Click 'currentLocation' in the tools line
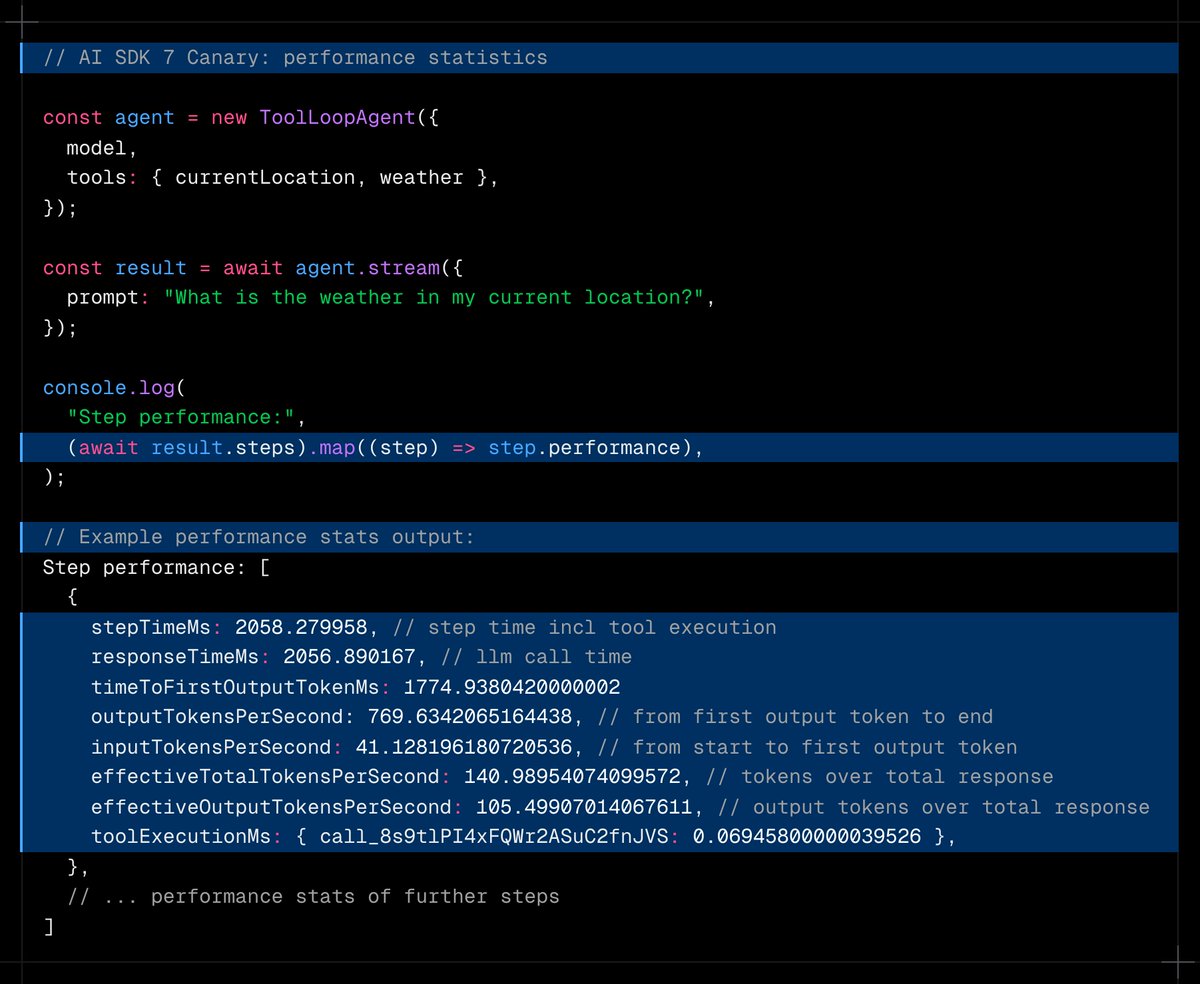The height and width of the screenshot is (984, 1200). tap(265, 177)
